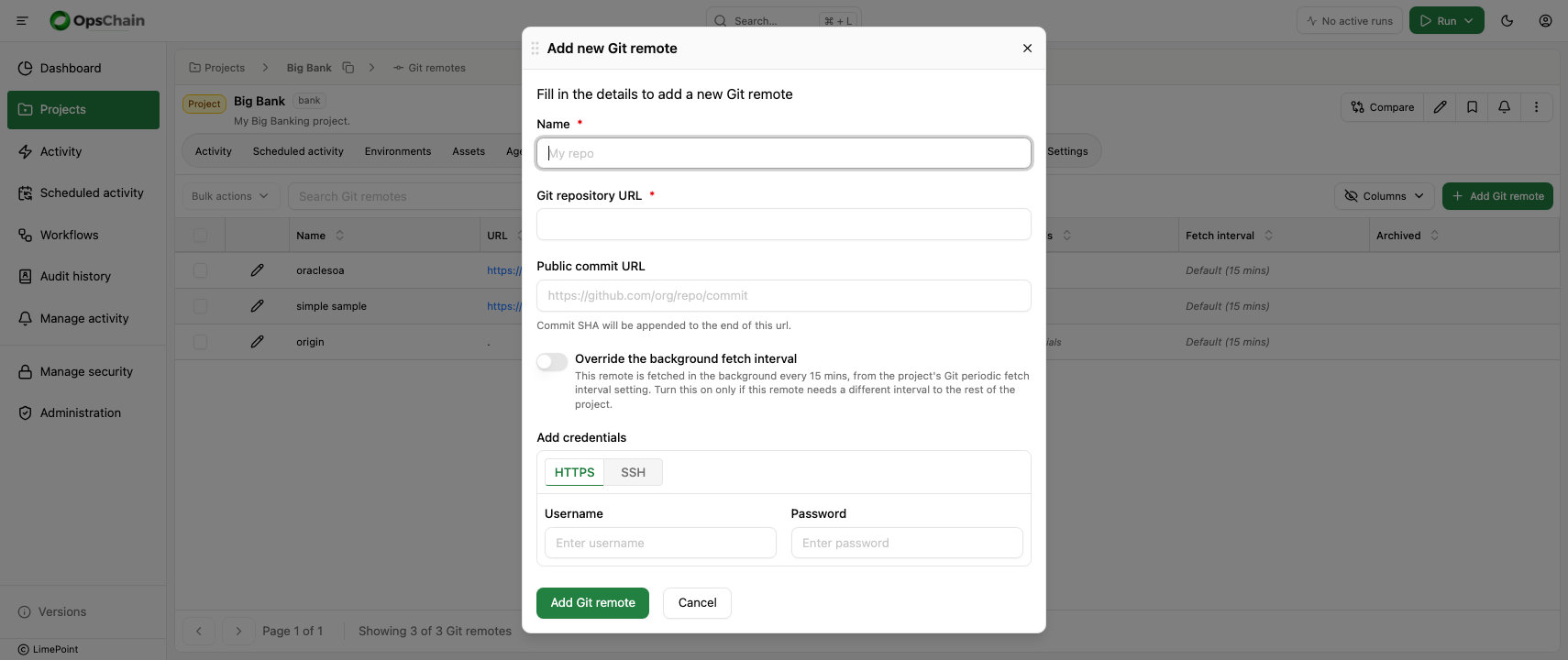Select the origin row checkbox

click(x=200, y=342)
